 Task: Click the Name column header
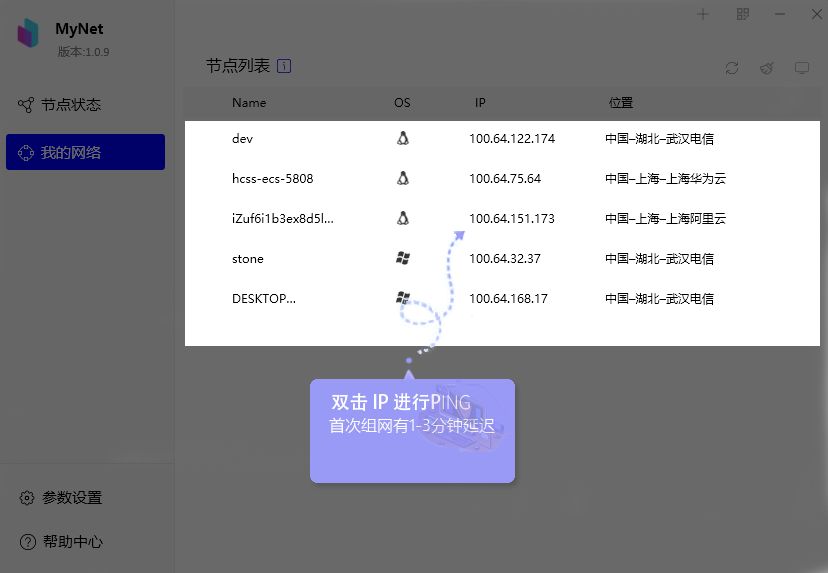[249, 103]
